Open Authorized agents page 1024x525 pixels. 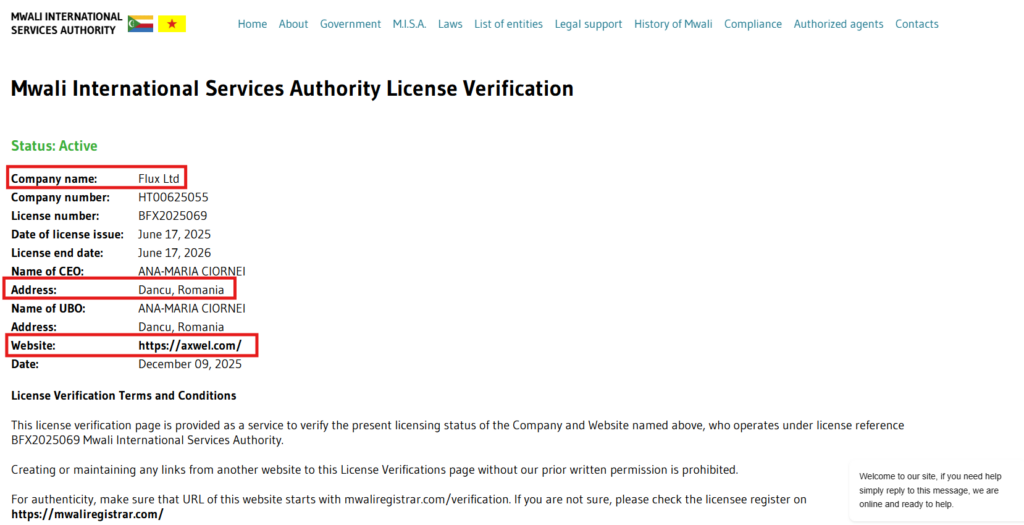(839, 24)
